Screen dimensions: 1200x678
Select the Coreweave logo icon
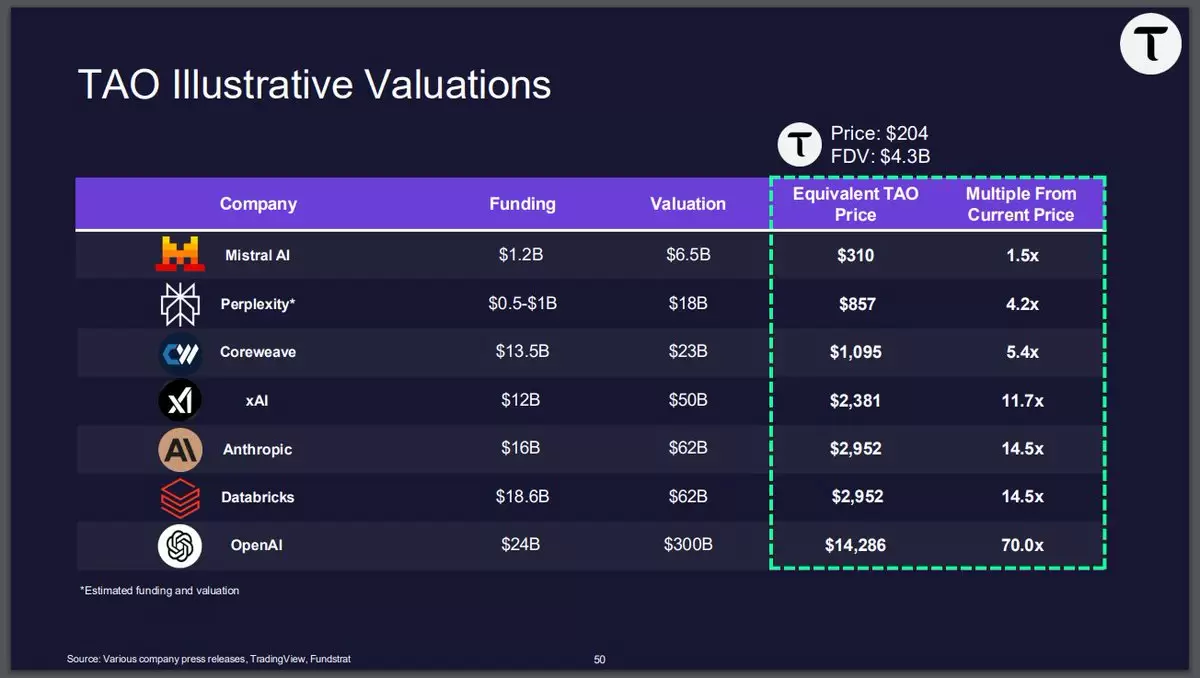(x=180, y=353)
